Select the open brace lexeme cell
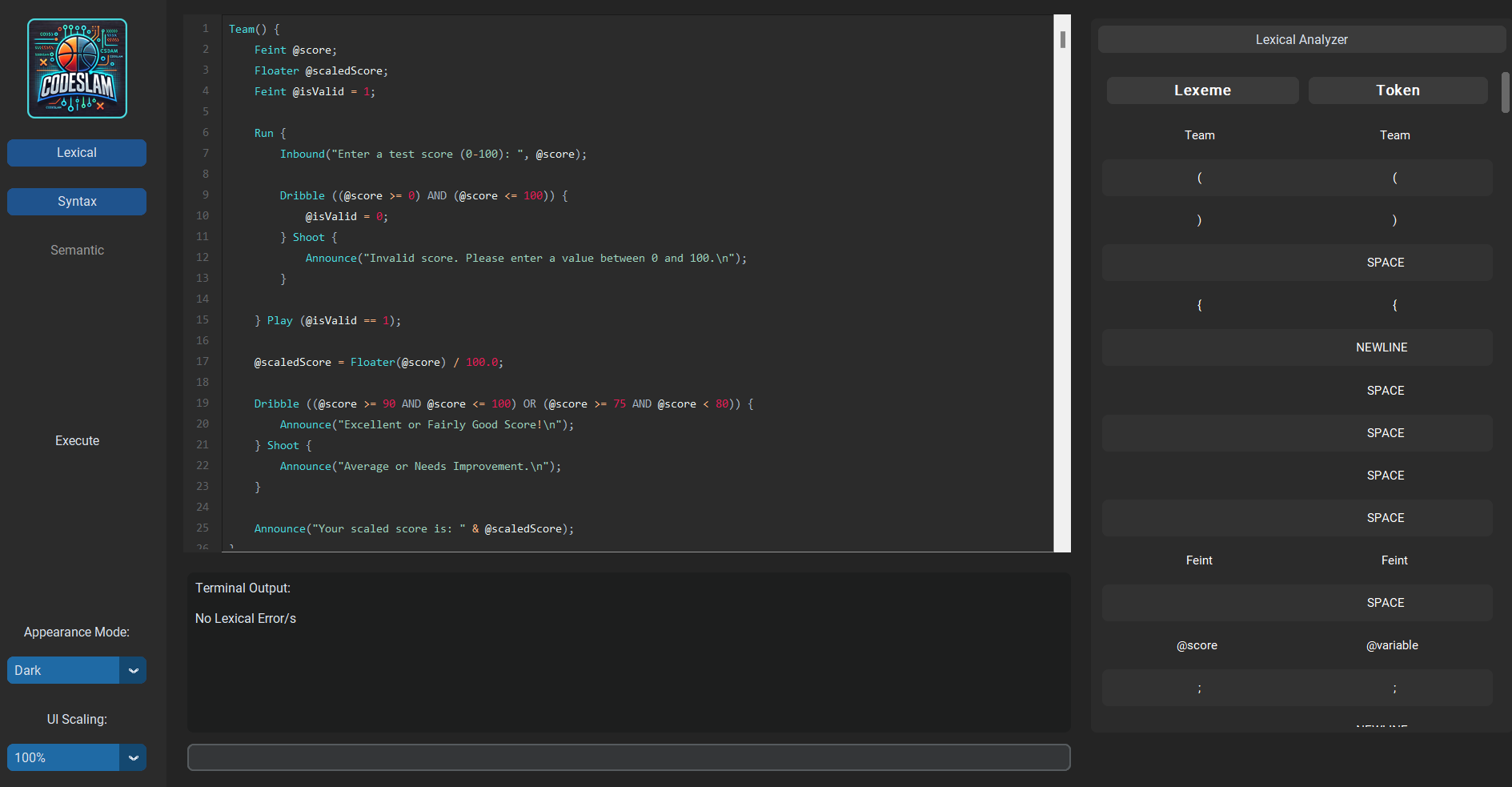 [1199, 305]
